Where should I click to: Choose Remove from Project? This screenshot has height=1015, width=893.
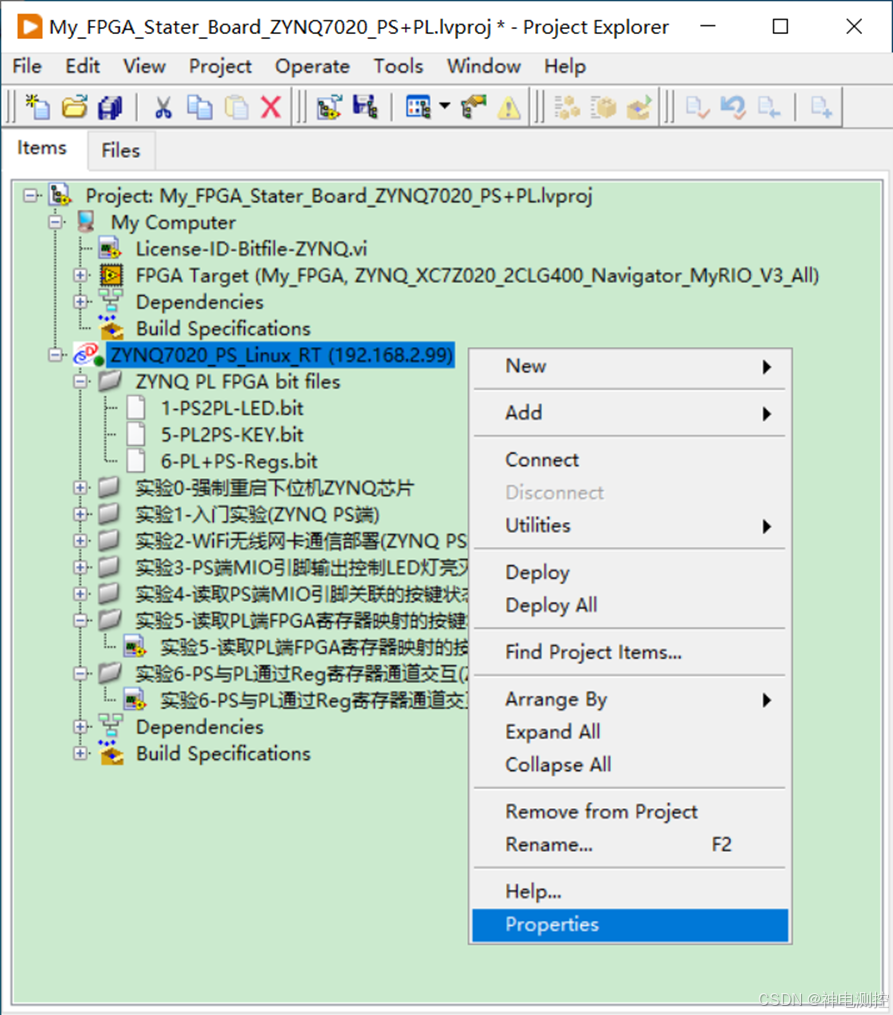630,812
